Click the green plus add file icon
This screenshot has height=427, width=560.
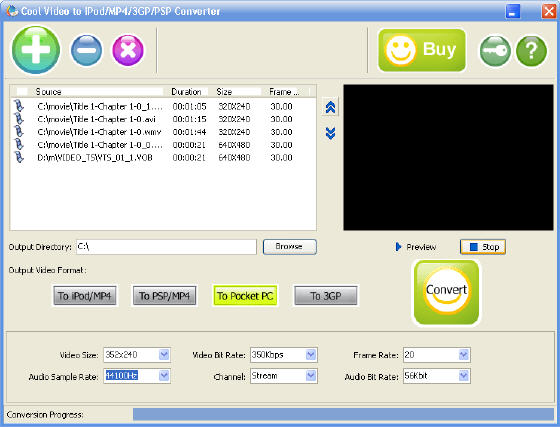[36, 50]
